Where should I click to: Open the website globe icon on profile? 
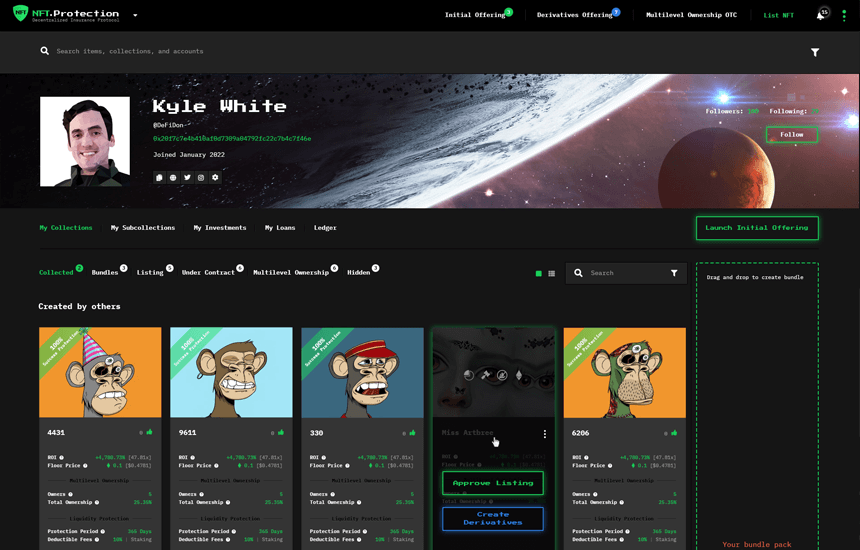click(173, 178)
